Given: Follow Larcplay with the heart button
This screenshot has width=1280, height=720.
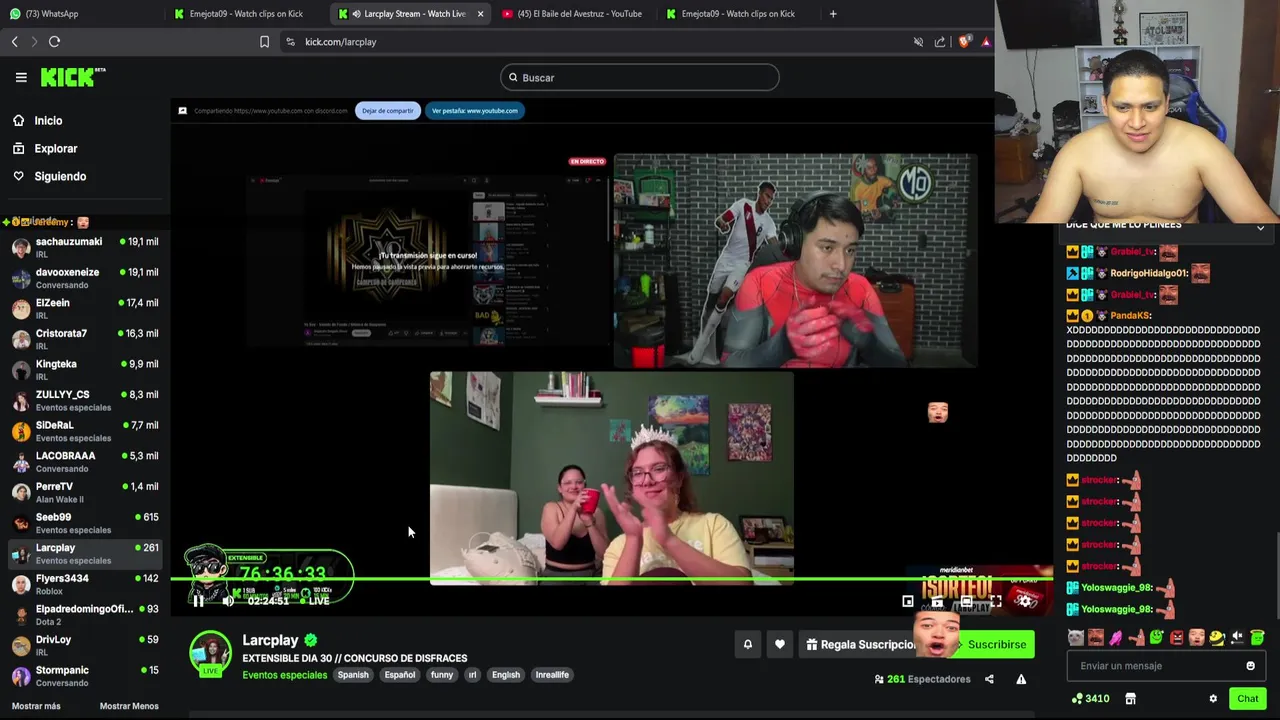Looking at the screenshot, I should [x=780, y=645].
